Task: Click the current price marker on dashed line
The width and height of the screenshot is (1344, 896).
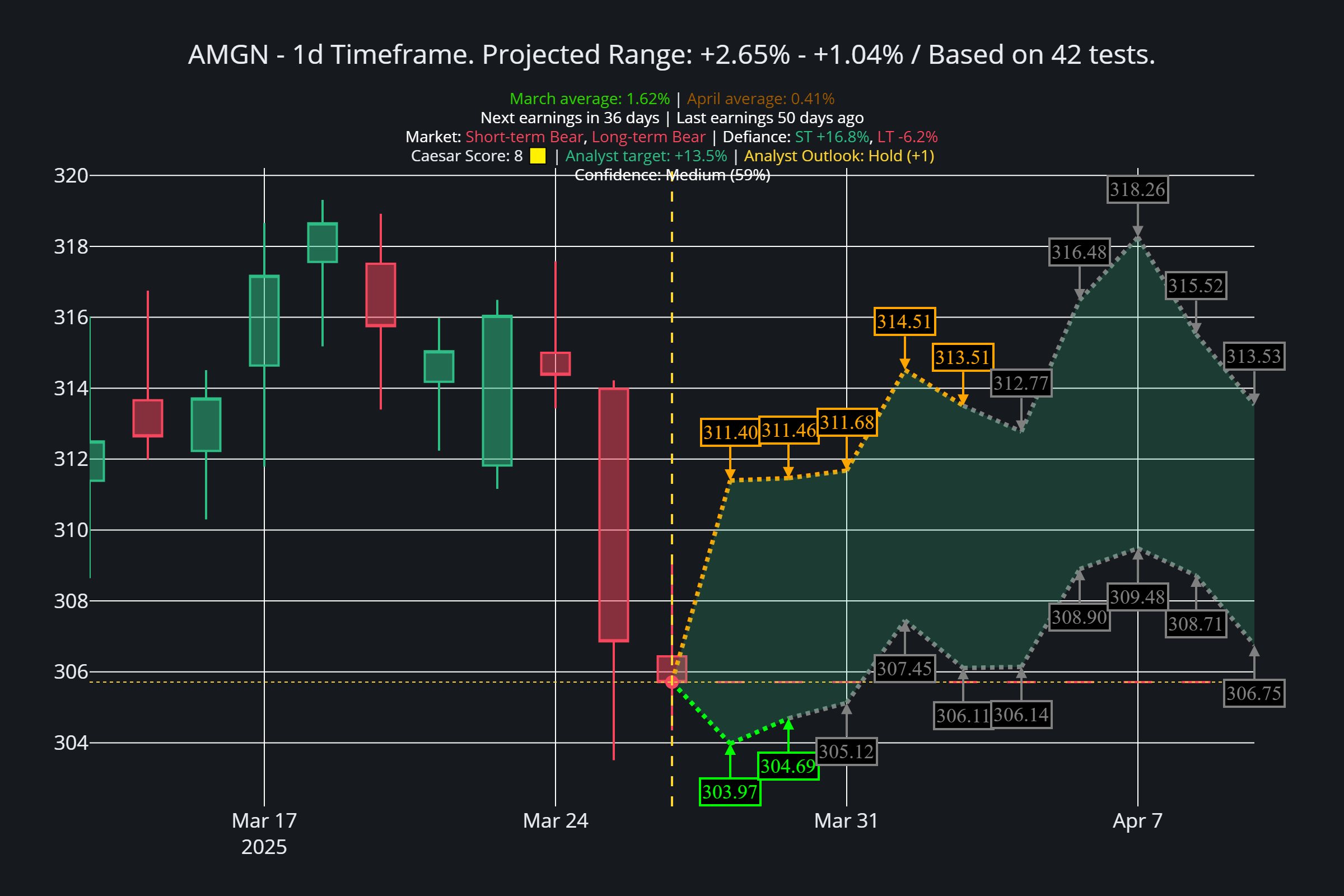Action: tap(672, 682)
